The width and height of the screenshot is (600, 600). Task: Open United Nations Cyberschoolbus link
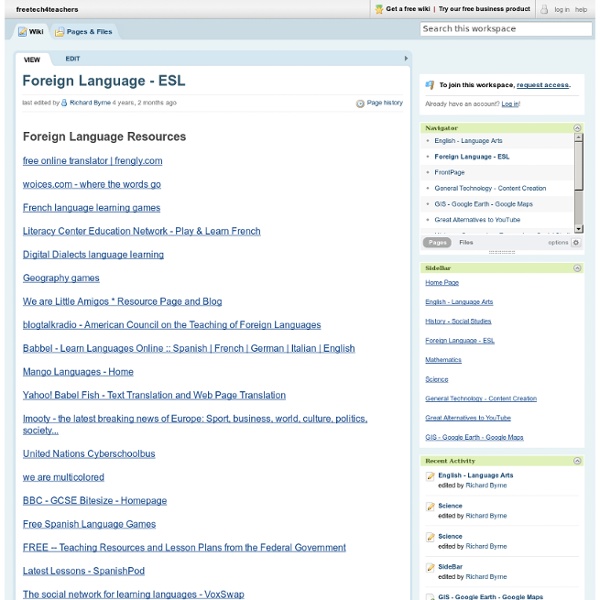(89, 454)
